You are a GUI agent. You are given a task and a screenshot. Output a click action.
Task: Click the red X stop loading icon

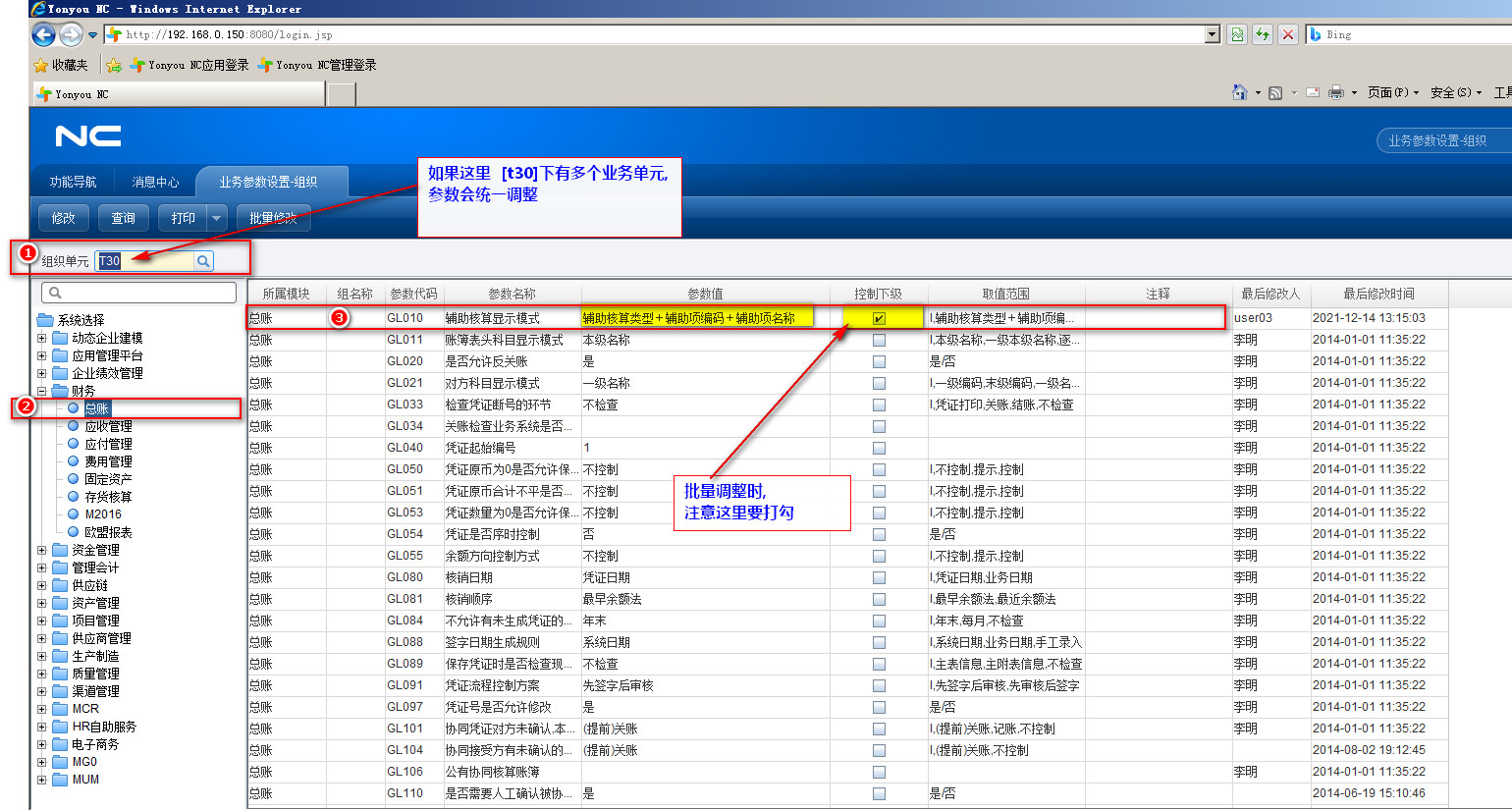pyautogui.click(x=1288, y=34)
